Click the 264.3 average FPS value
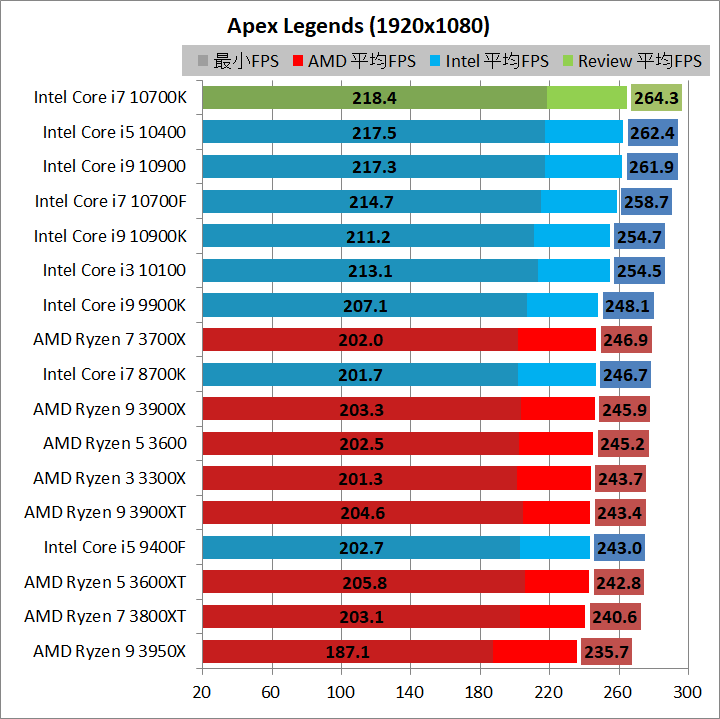The height and width of the screenshot is (719, 720). [656, 98]
